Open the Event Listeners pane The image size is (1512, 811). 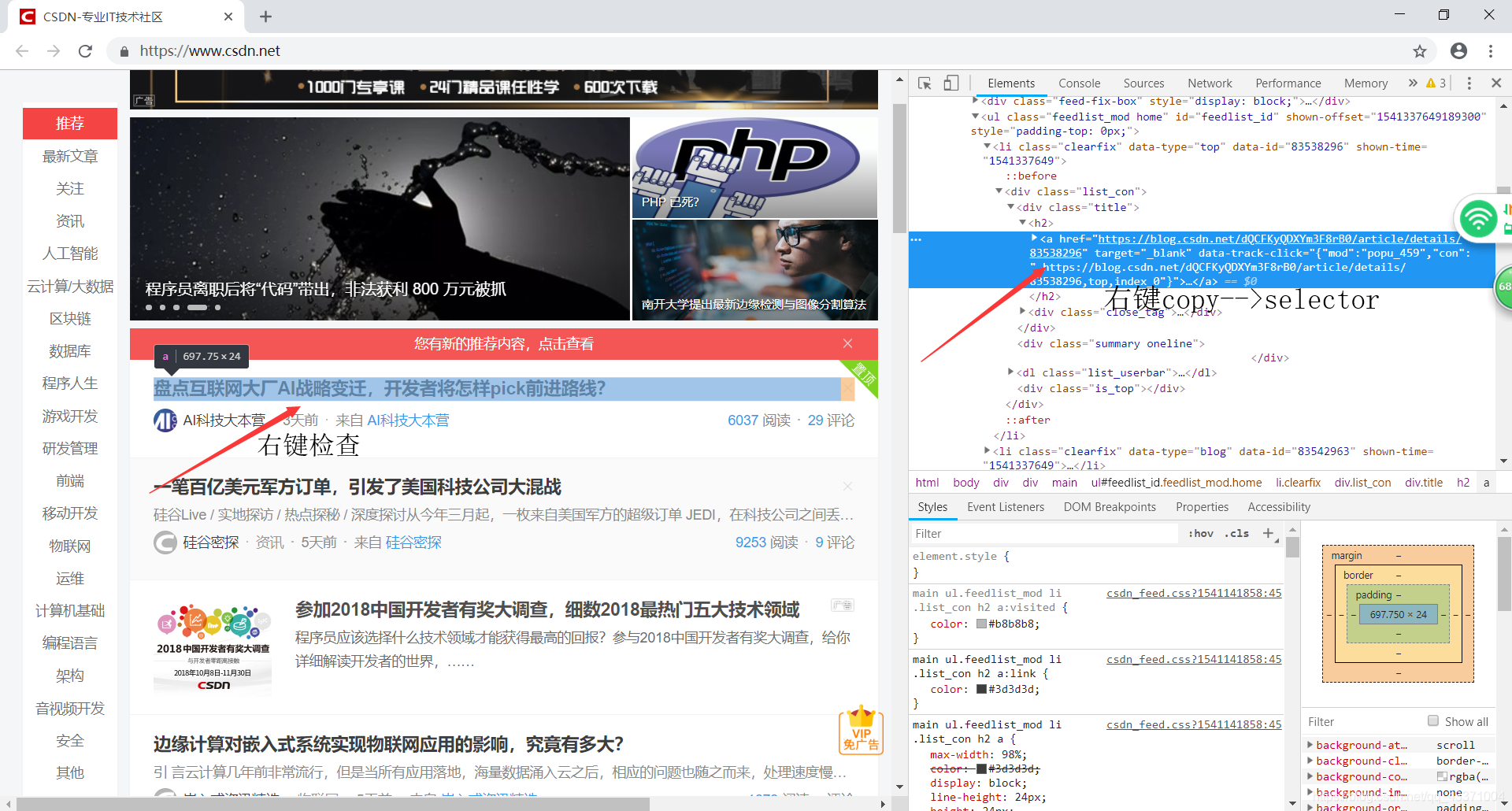pos(1006,507)
